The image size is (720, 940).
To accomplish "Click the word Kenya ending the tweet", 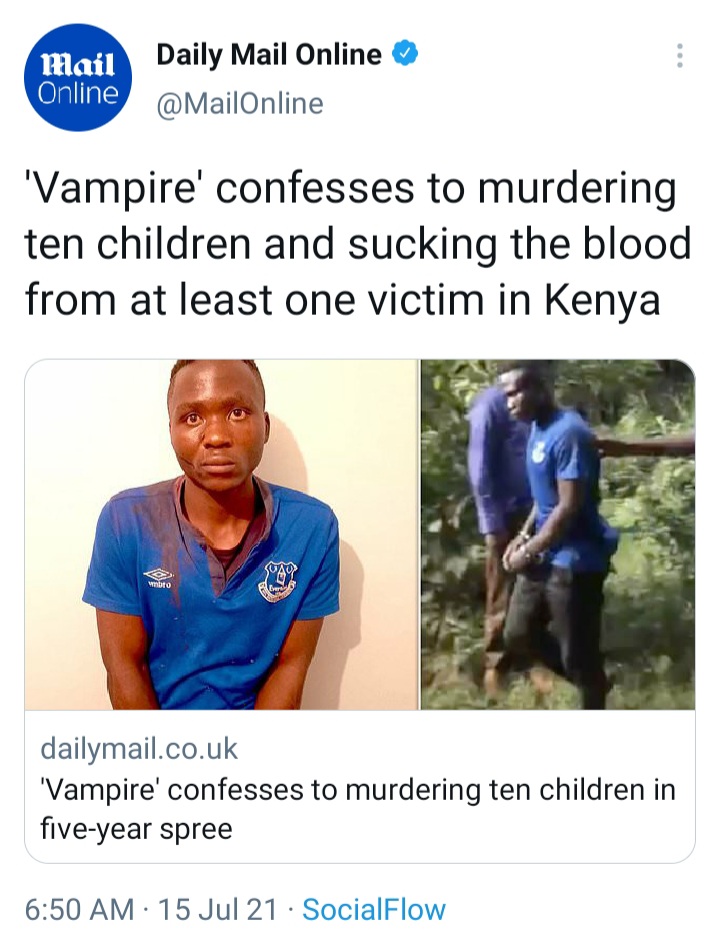I will 603,300.
